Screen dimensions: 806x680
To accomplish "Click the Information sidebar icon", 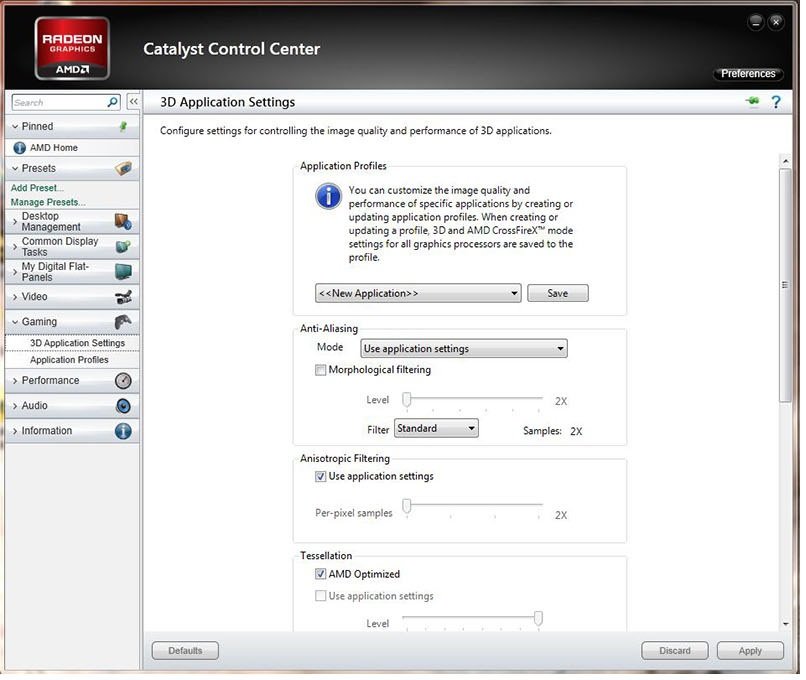I will click(123, 431).
